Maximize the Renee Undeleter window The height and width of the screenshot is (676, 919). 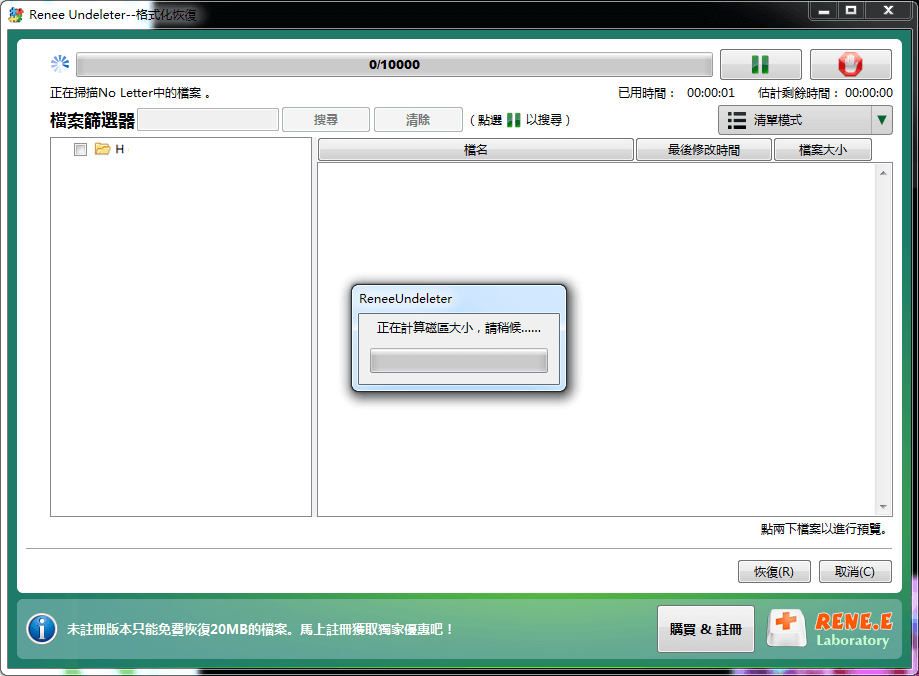[x=851, y=11]
